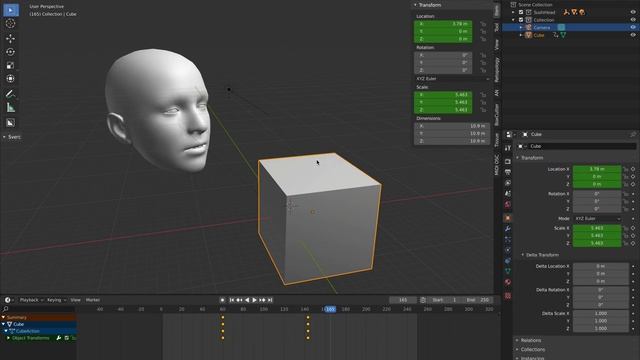Open the orange Object properties tab icon

click(508, 218)
